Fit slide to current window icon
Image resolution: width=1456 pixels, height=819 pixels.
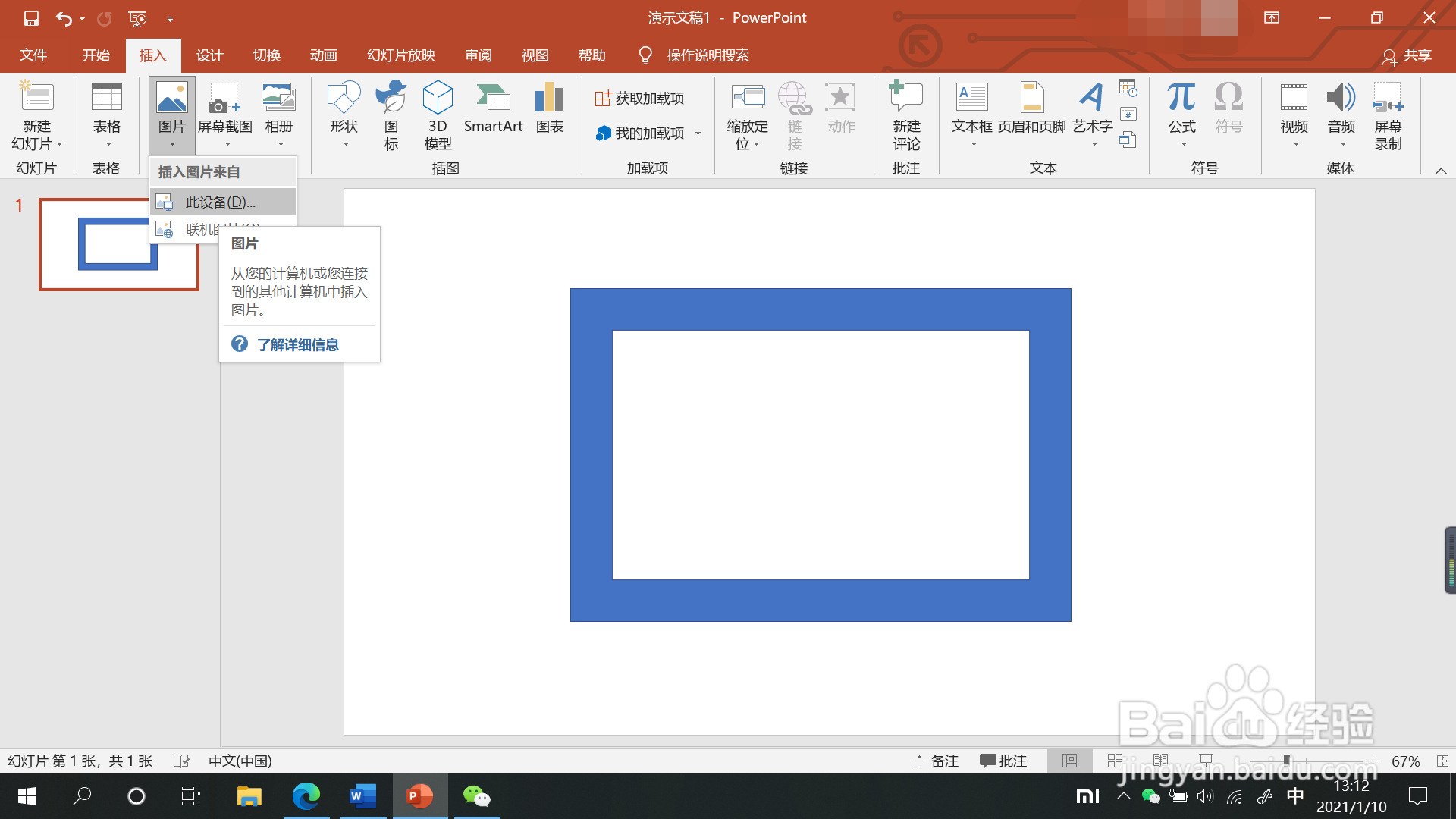click(x=1442, y=761)
